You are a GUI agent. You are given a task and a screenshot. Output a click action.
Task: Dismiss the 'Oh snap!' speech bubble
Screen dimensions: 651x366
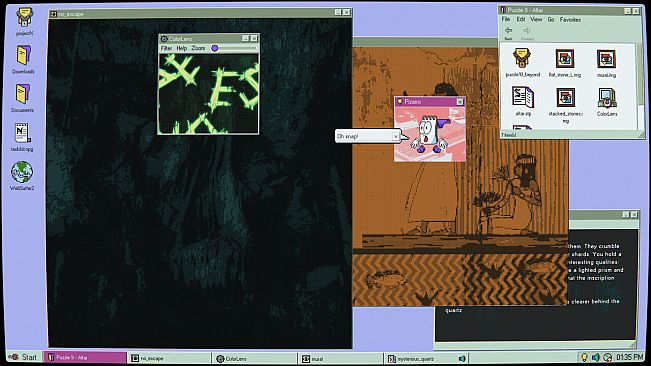click(x=396, y=136)
